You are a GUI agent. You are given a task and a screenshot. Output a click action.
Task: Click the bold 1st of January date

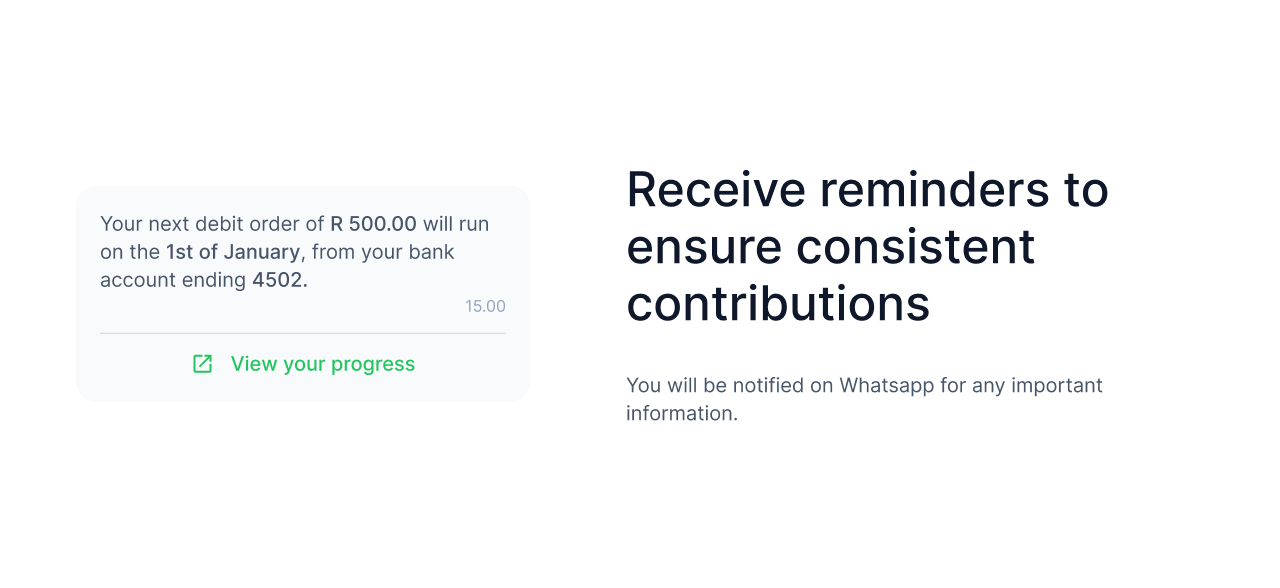pos(232,252)
